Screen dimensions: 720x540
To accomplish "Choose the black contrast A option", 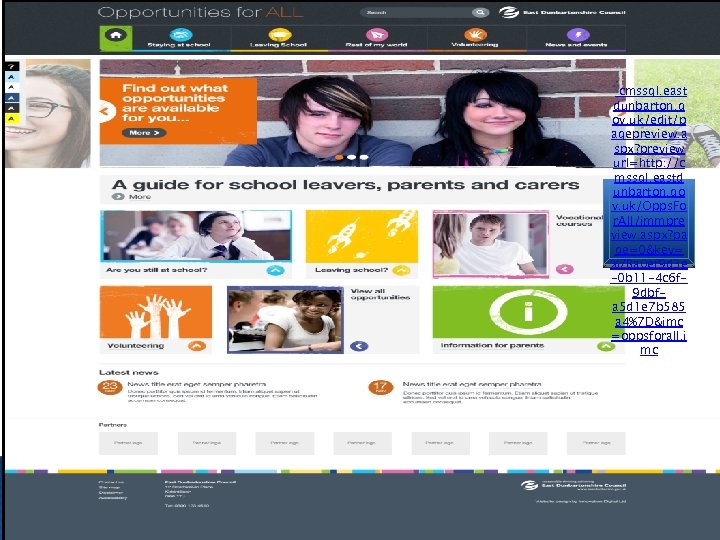I will click(12, 108).
